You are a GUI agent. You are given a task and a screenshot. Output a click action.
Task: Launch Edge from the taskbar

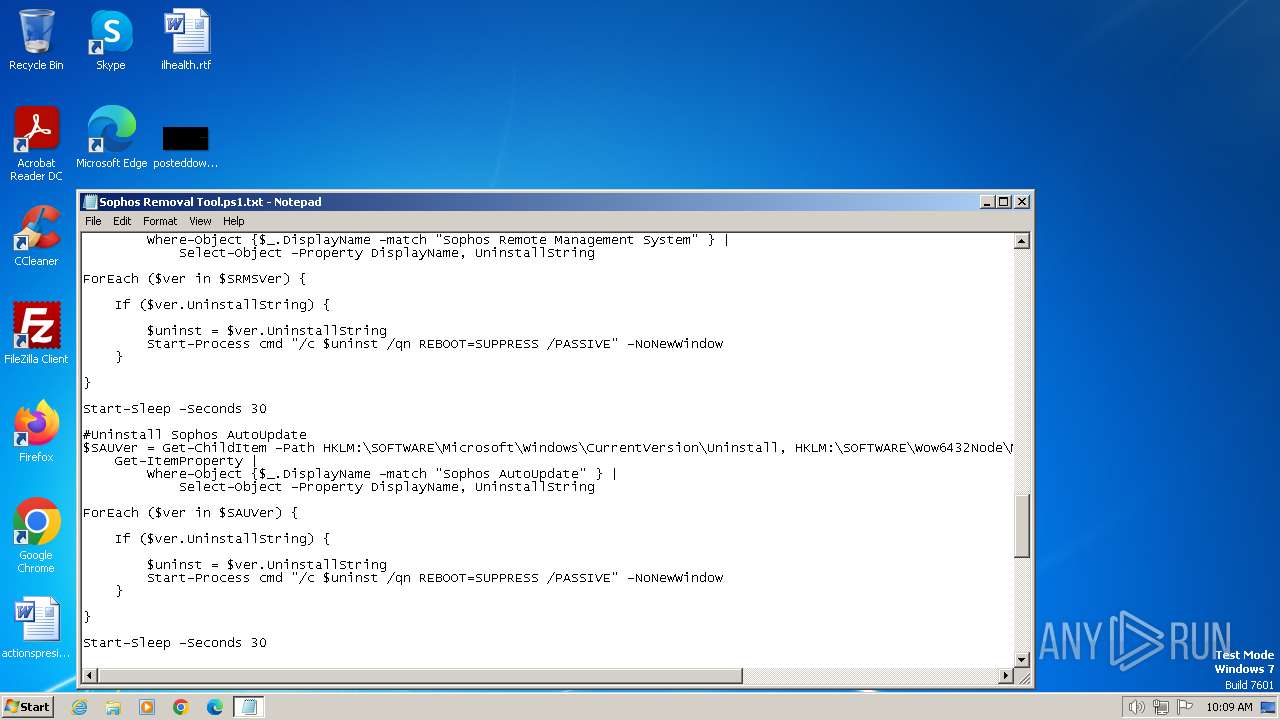coord(215,707)
